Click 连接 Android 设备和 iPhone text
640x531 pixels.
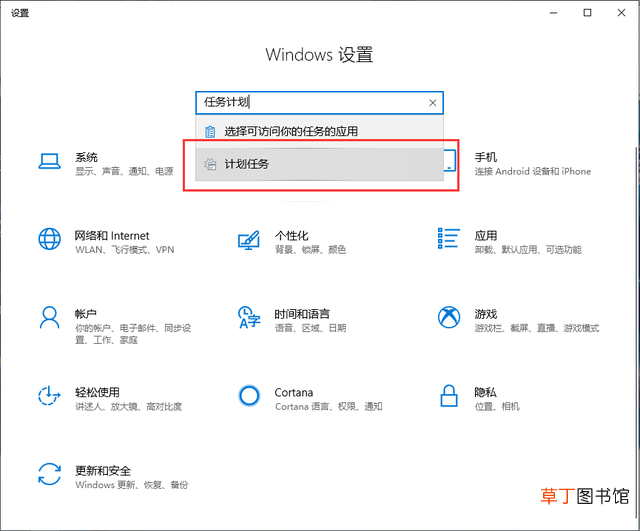click(x=533, y=171)
